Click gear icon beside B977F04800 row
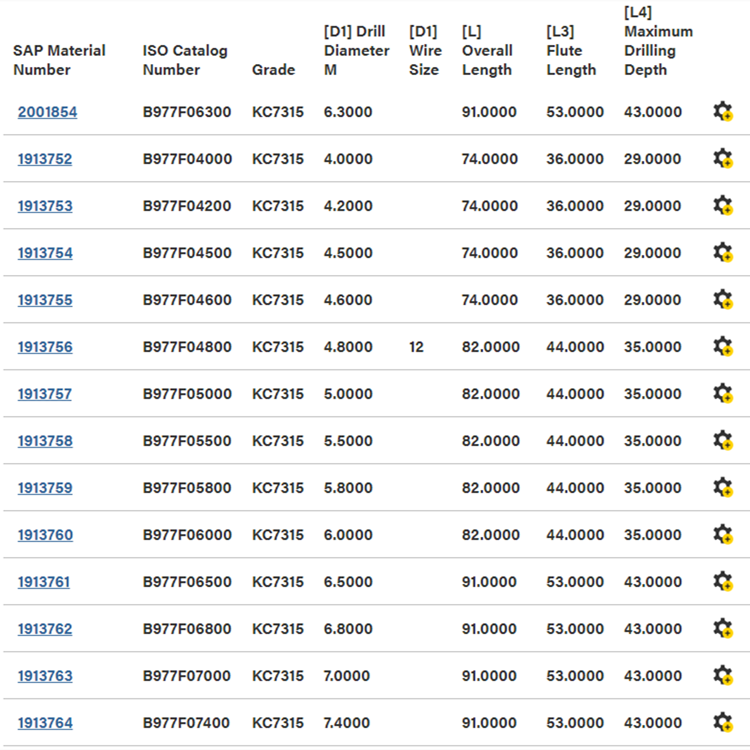This screenshot has width=750, height=750. [723, 347]
